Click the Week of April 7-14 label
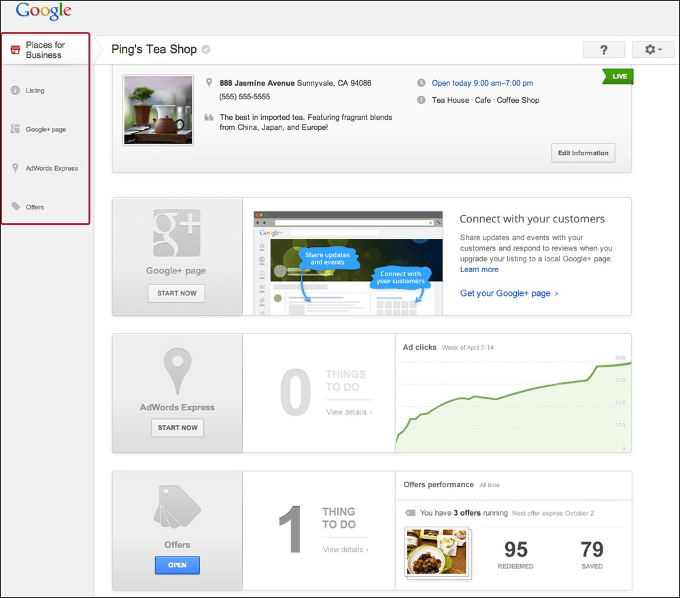 pos(468,347)
